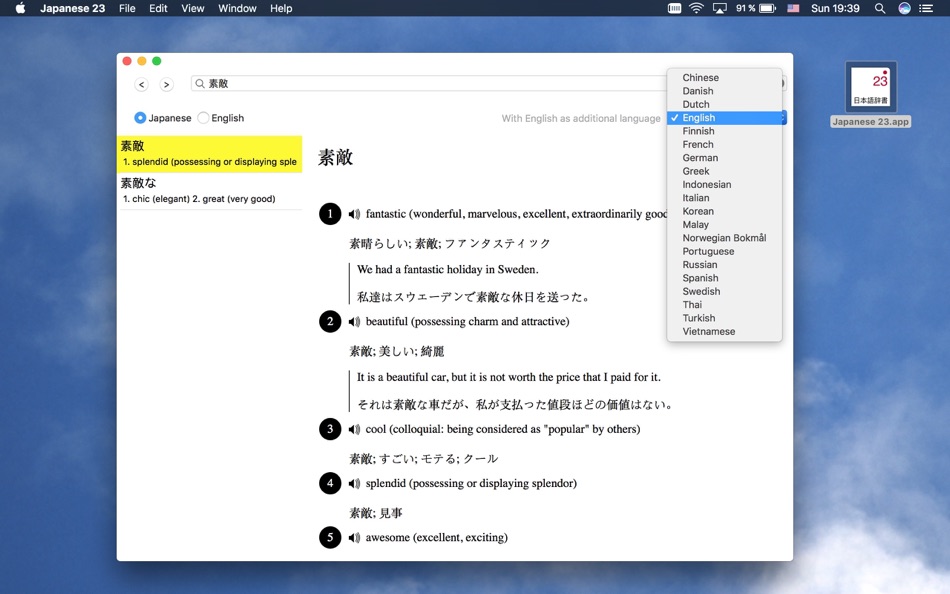The width and height of the screenshot is (950, 594).
Task: Choose Danish from the language list
Action: pyautogui.click(x=725, y=91)
